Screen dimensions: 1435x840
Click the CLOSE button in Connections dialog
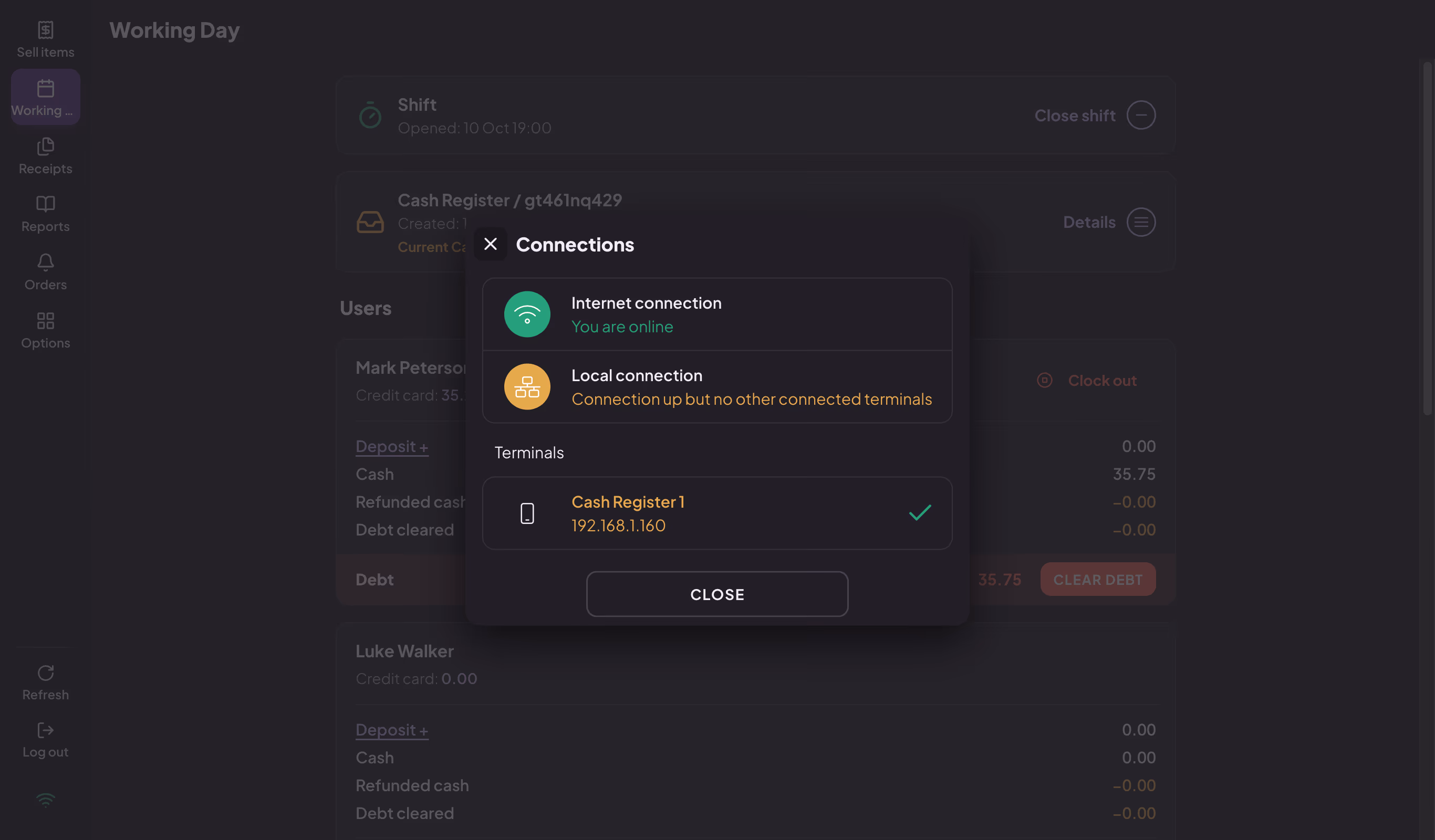click(717, 594)
